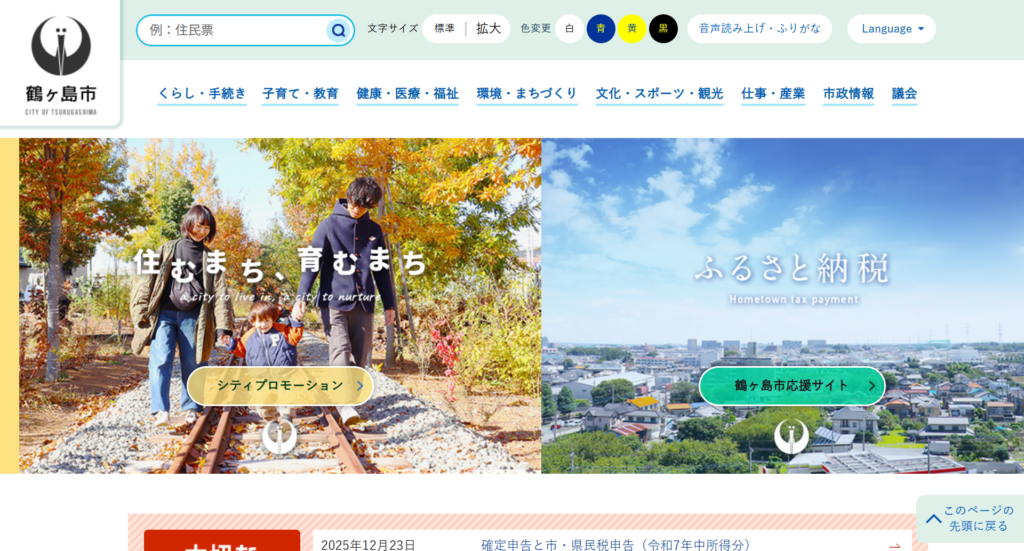Set text size to 拡大
The image size is (1024, 551).
point(488,29)
